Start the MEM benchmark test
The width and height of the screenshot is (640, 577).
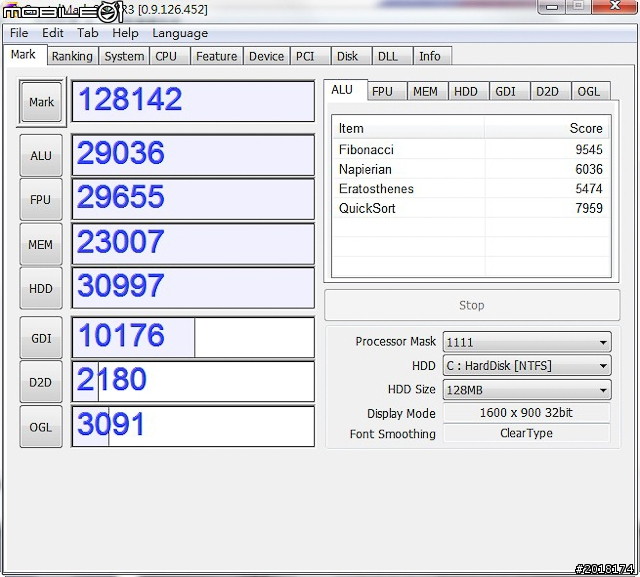40,244
